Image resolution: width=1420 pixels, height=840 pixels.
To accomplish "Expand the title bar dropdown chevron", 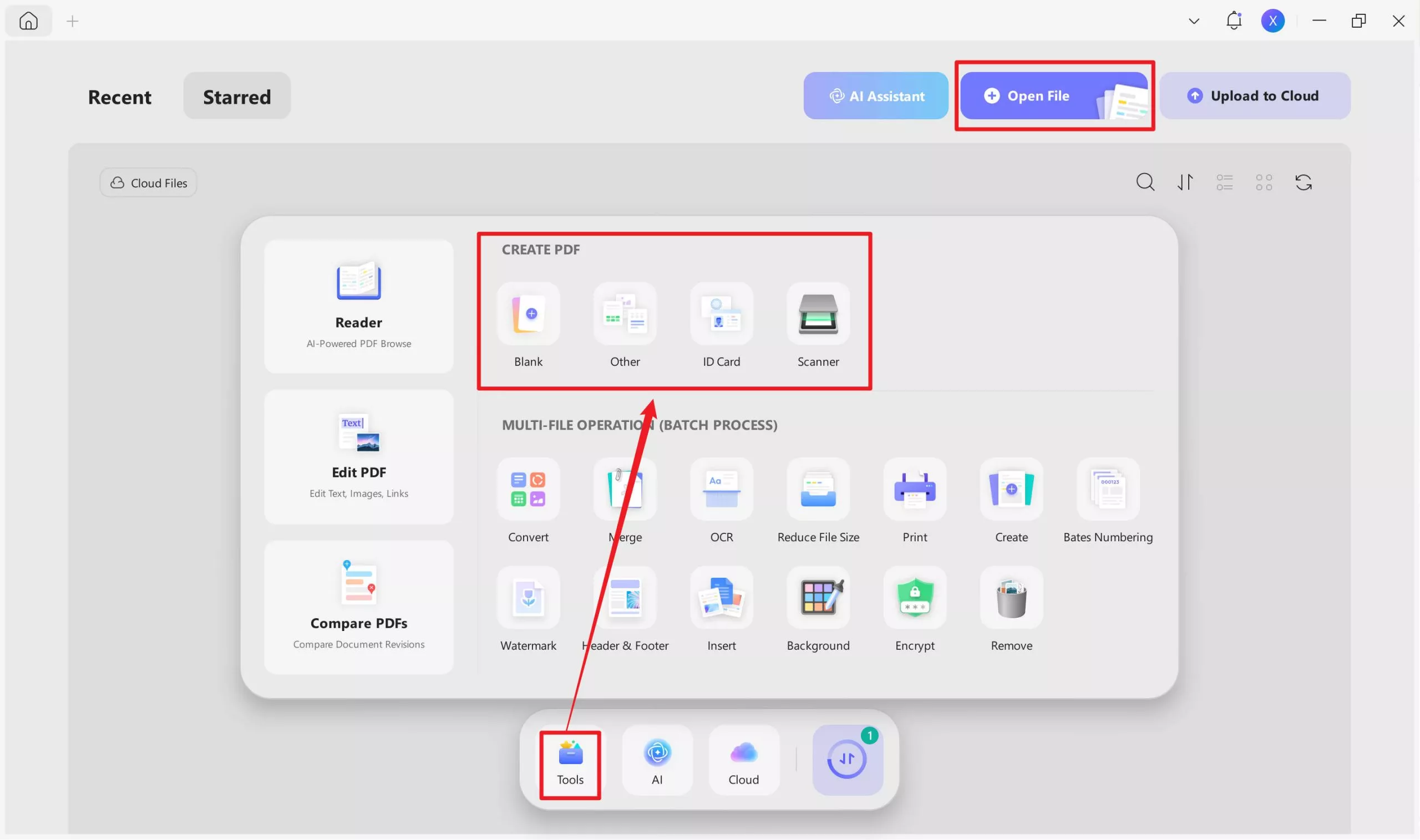I will coord(1194,22).
